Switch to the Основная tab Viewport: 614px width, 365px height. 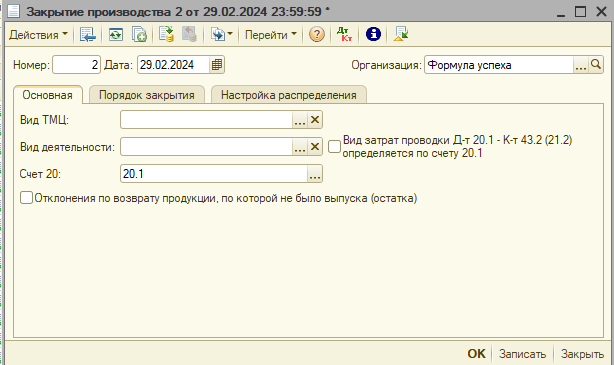(x=47, y=95)
